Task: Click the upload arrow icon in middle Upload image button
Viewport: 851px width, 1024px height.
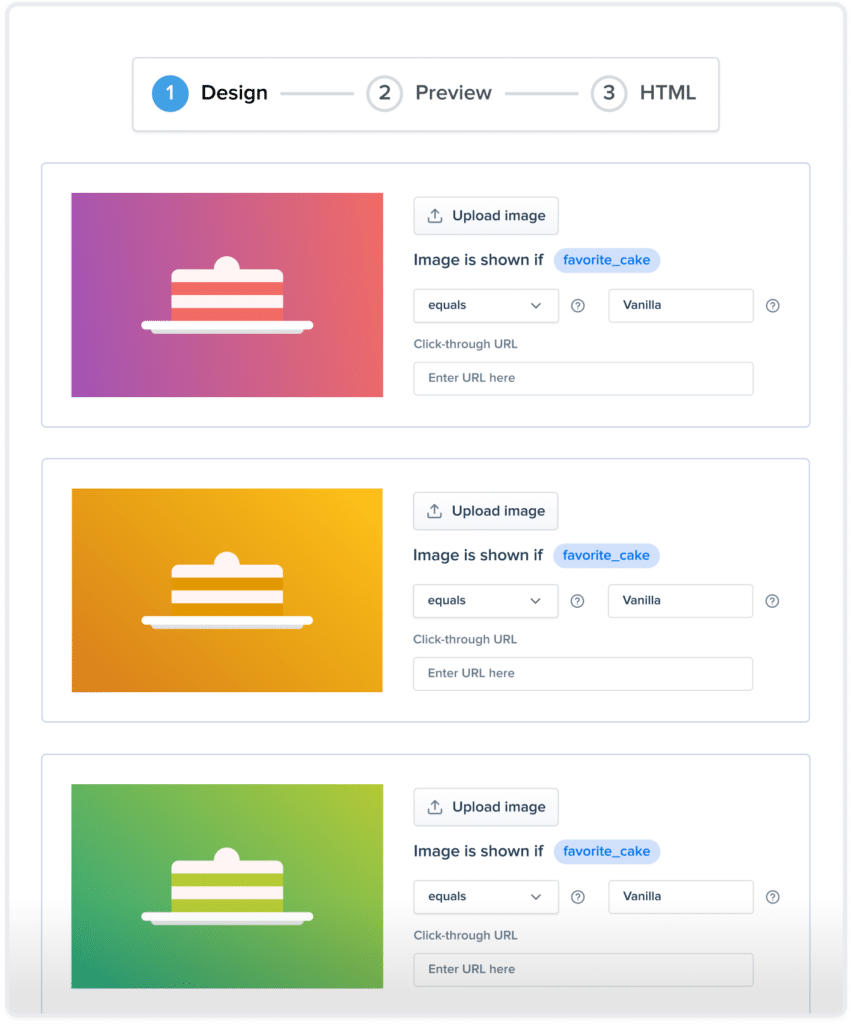Action: (x=434, y=511)
